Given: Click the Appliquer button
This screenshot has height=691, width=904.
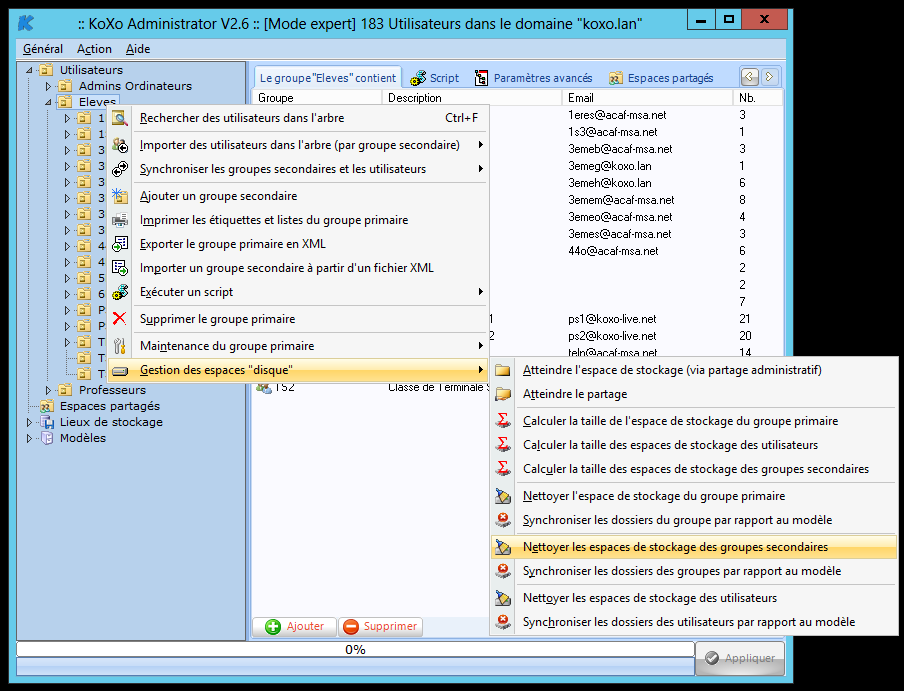Looking at the screenshot, I should [x=740, y=658].
